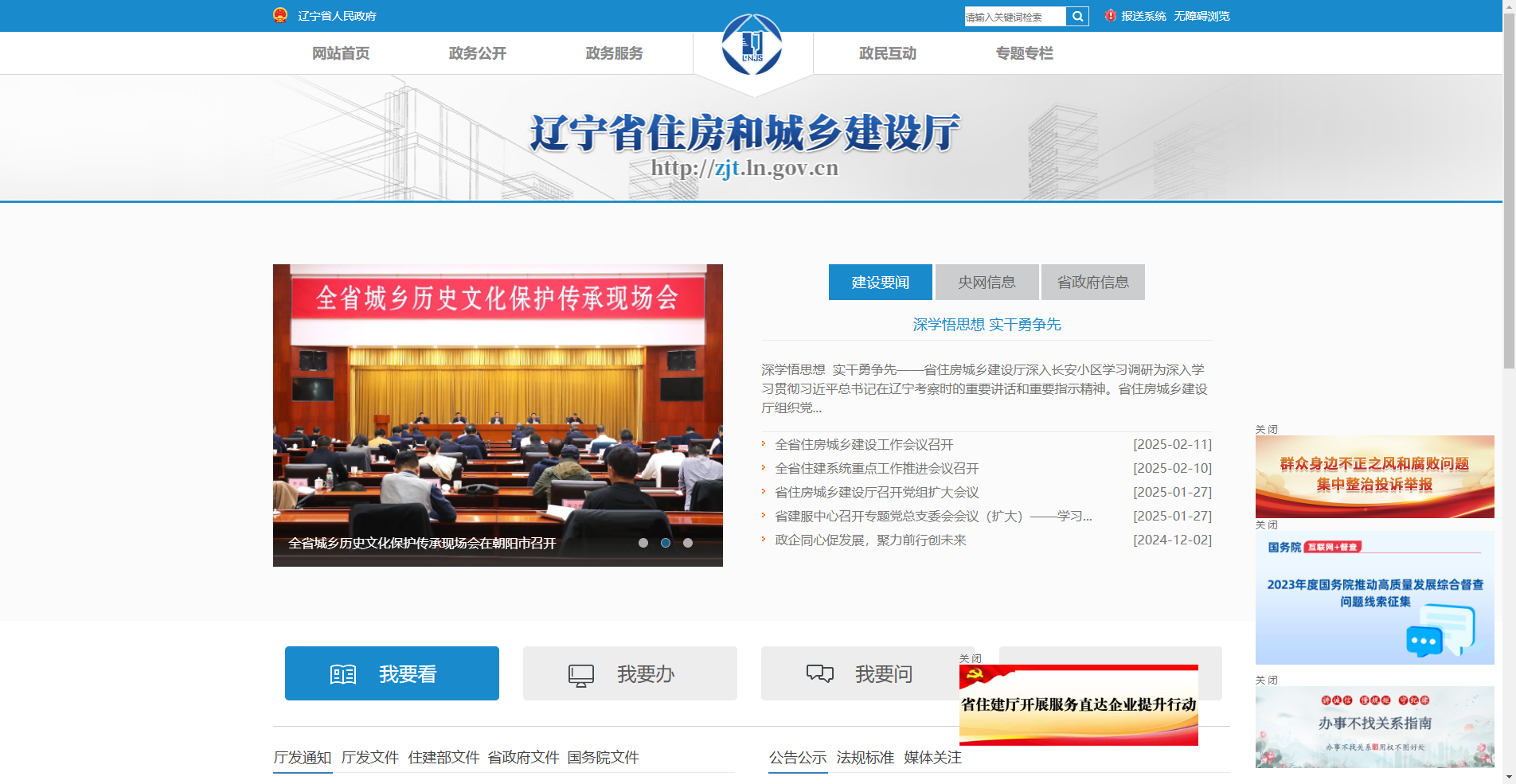The image size is (1516, 784).
Task: Switch to the 法规标准 tab
Action: tap(865, 758)
